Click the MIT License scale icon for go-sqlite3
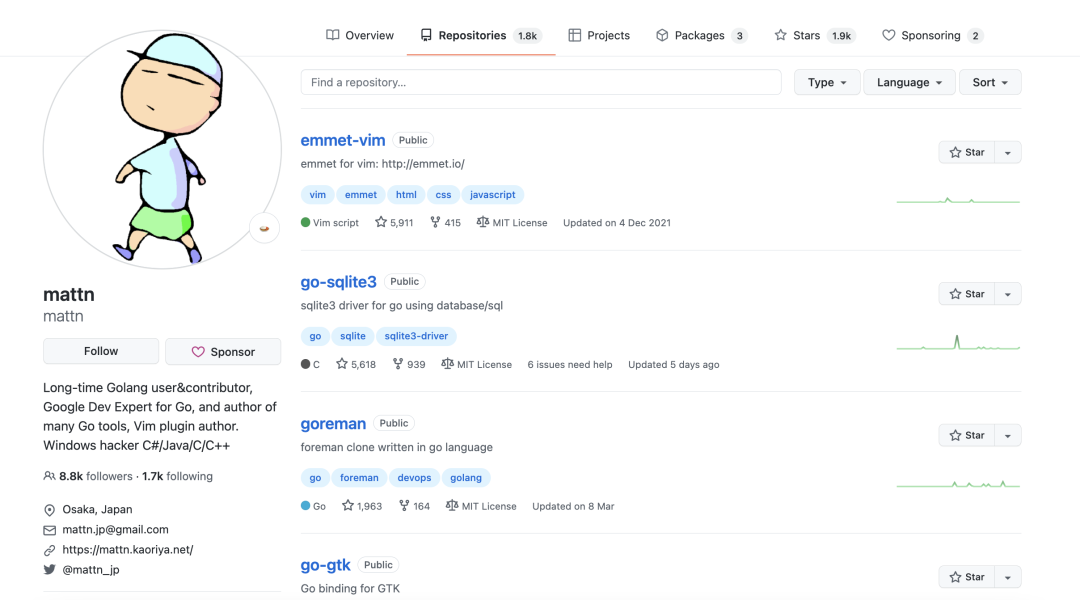Image resolution: width=1080 pixels, height=600 pixels. coord(447,364)
